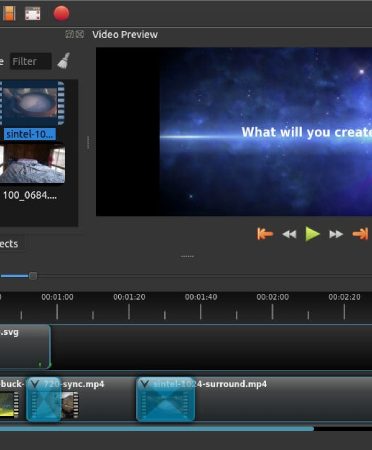The width and height of the screenshot is (372, 450).
Task: Switch to the Effects tab
Action: 9,244
